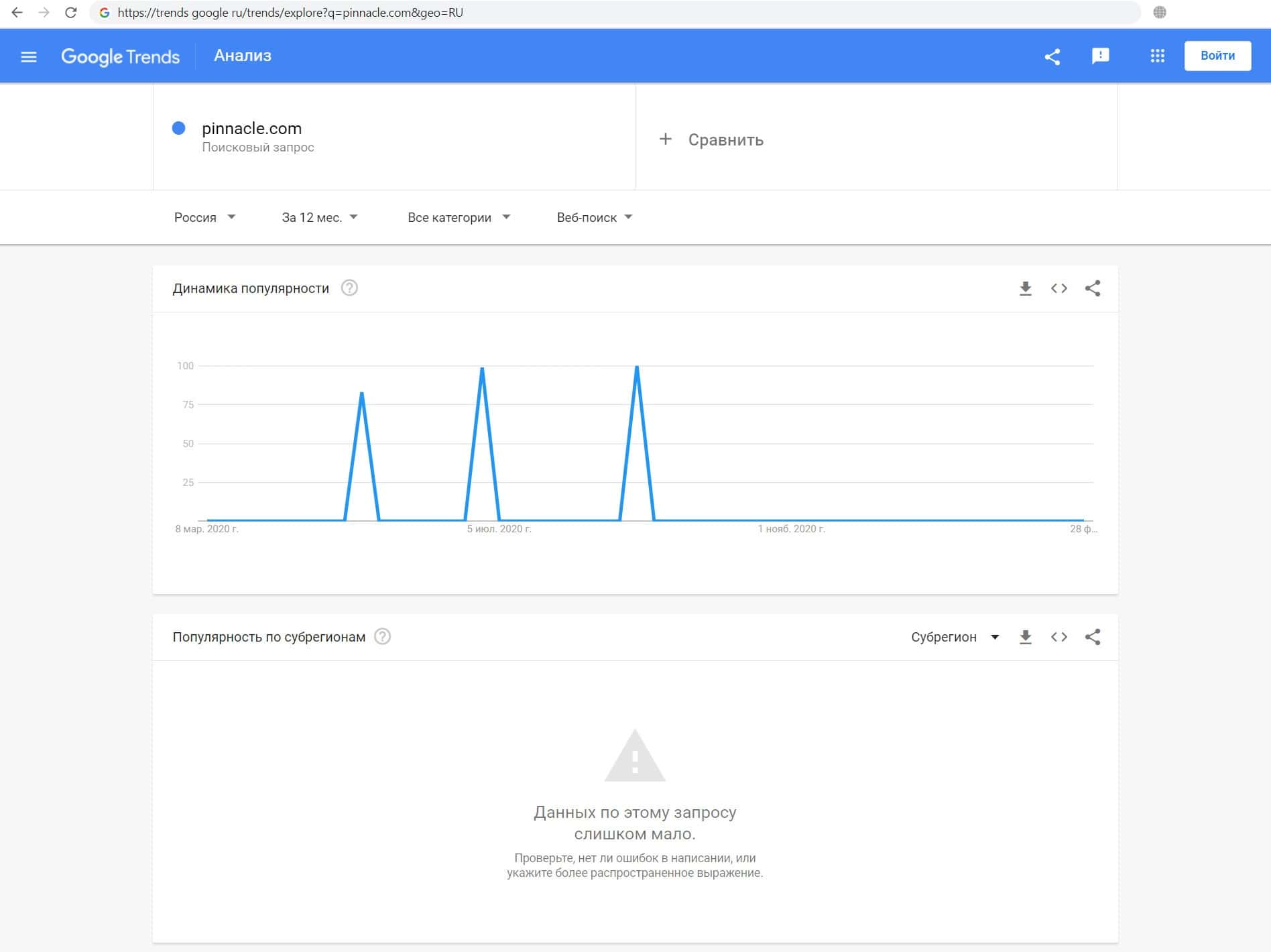Click the Данных по этому запросу слишком мало message

click(x=635, y=823)
